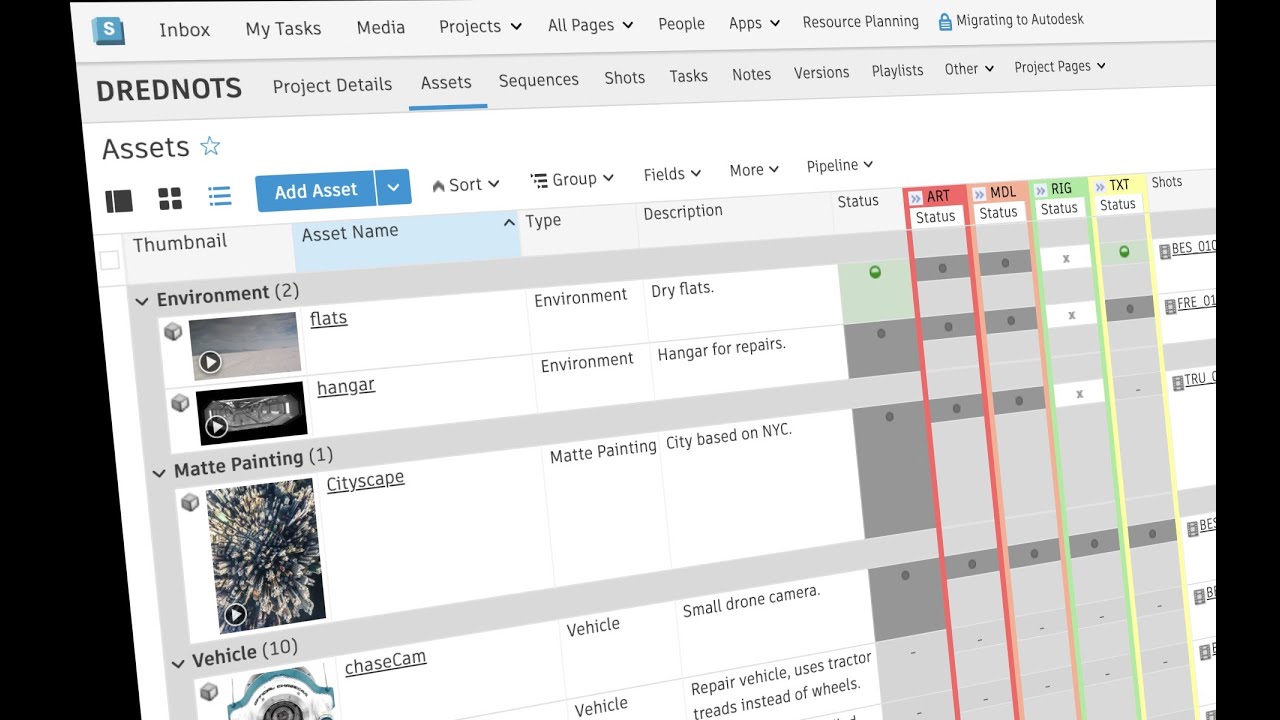Screen dimensions: 1280x720
Task: Switch to Project Details tab
Action: [x=332, y=85]
